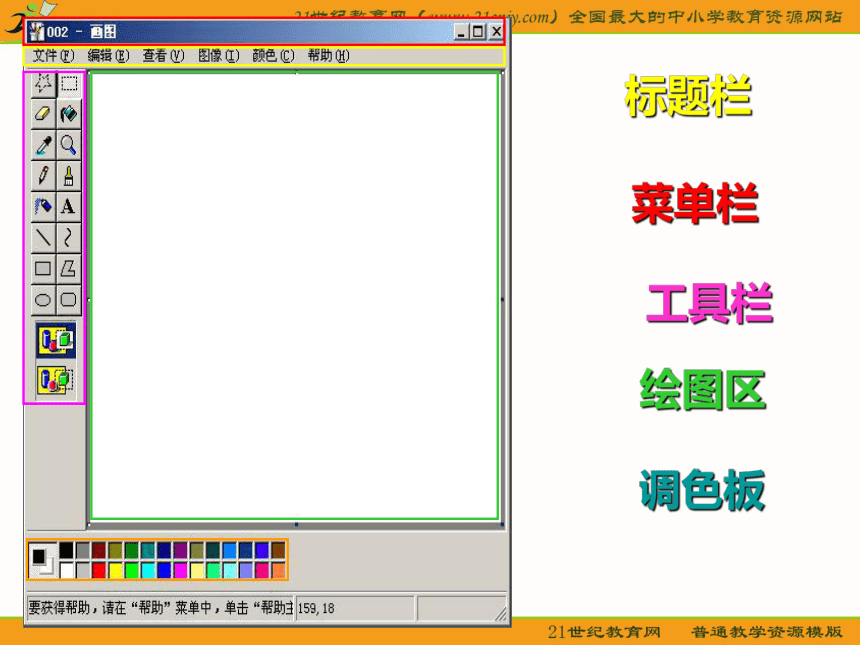Viewport: 860px width, 645px height.
Task: Select the Polygon shape tool
Action: (69, 269)
